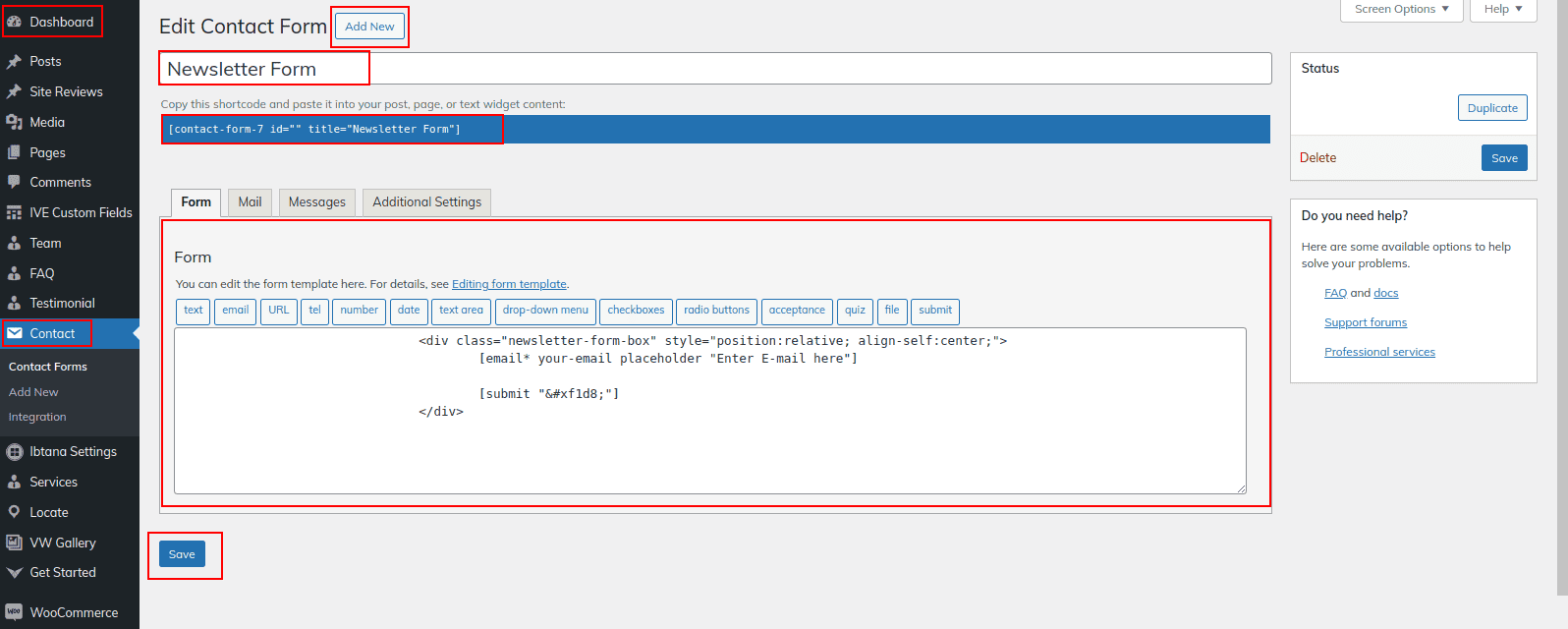Click the Contact envelope icon
Screen dimensions: 1568x629
click(14, 333)
